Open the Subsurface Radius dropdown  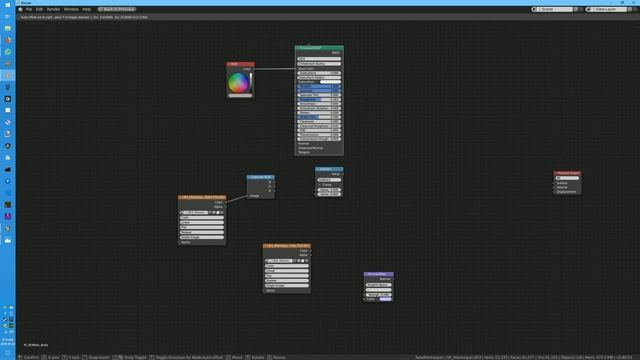tap(319, 78)
